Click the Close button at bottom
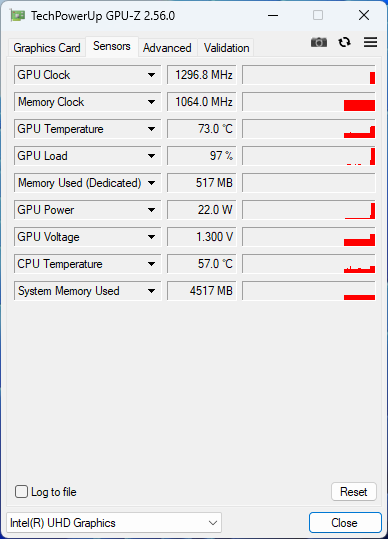The width and height of the screenshot is (388, 539). click(345, 523)
